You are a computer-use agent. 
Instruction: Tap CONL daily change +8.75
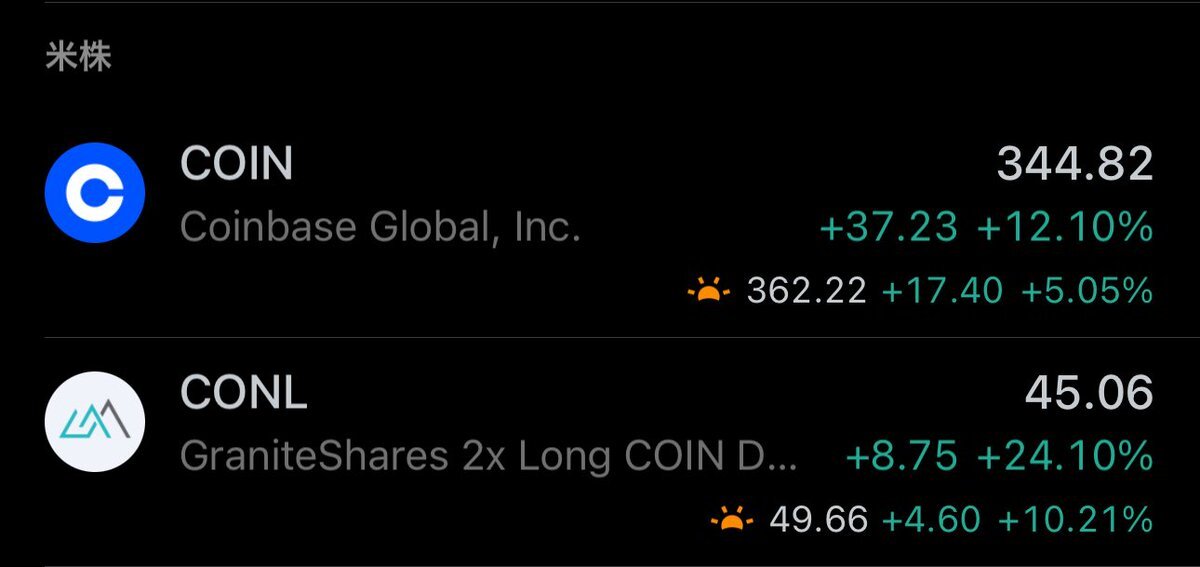[902, 457]
